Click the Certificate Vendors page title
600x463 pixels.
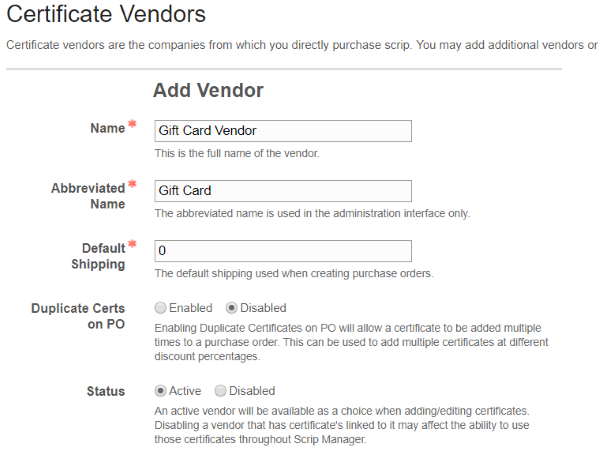106,14
